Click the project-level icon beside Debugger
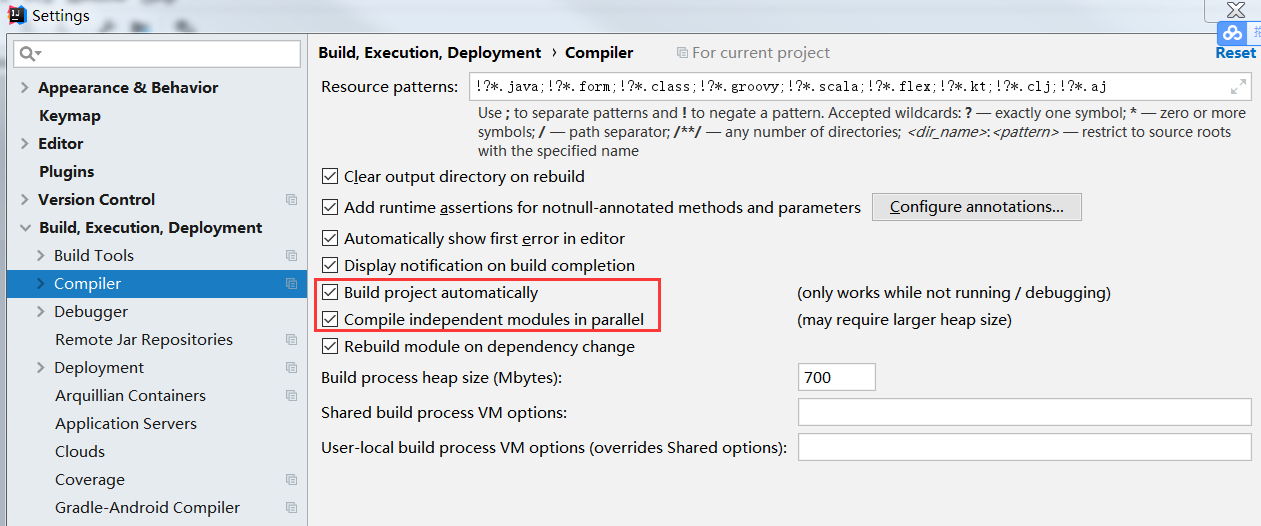1261x526 pixels. click(291, 312)
